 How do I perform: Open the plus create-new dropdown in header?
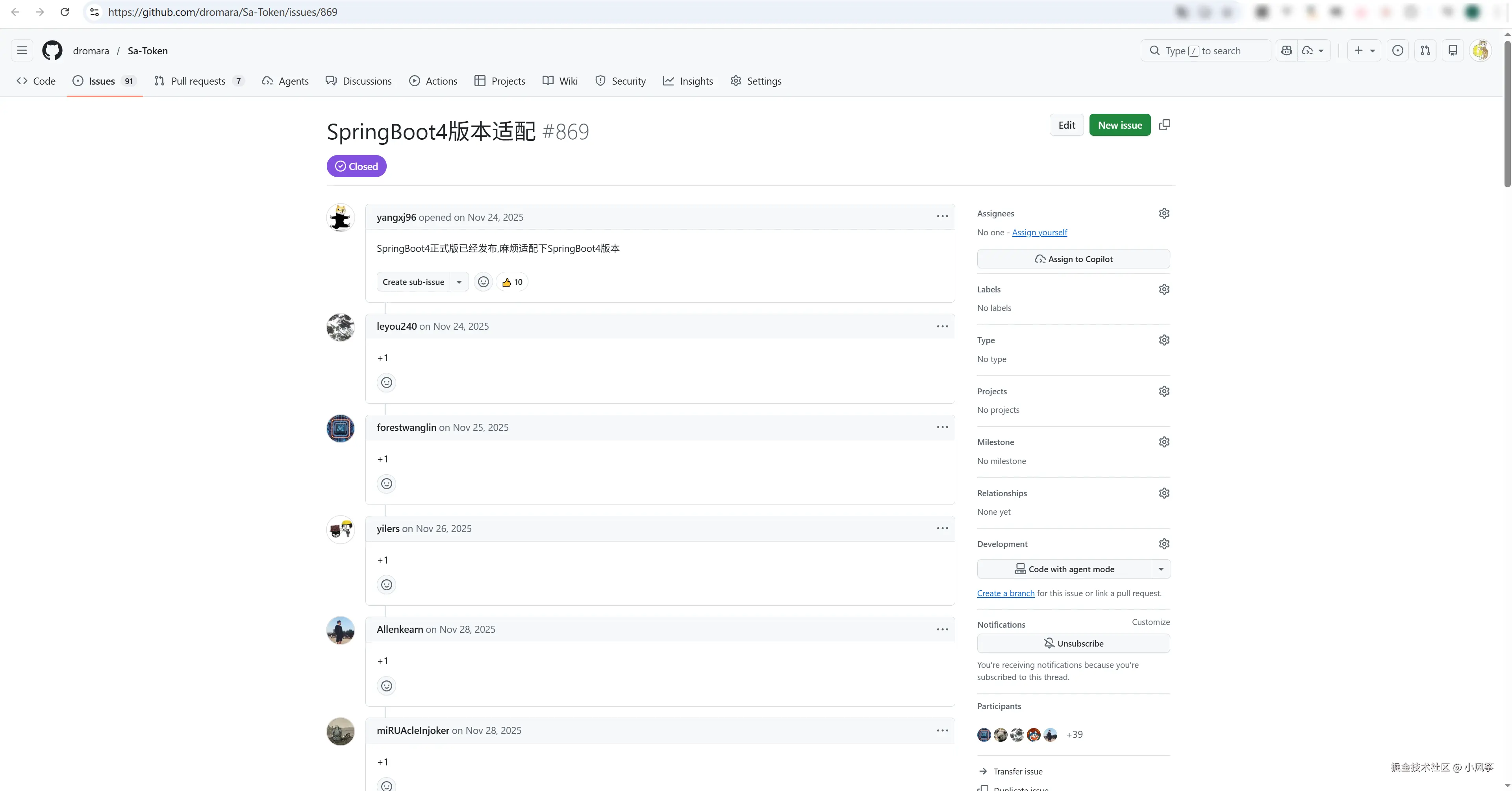pos(1364,50)
